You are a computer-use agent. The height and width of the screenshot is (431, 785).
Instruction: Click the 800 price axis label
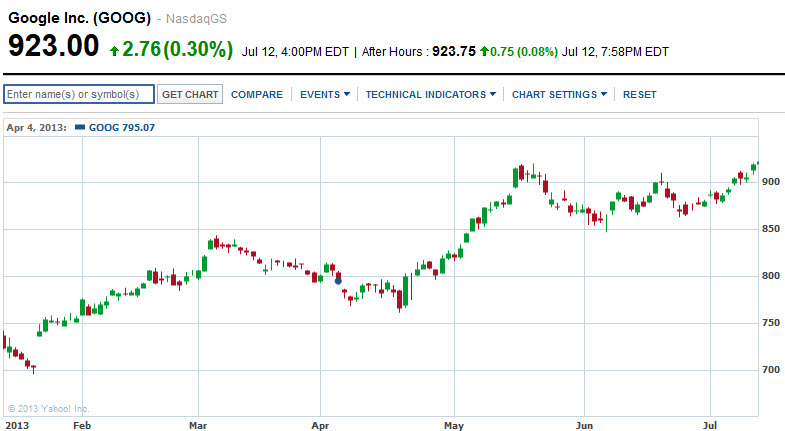tap(771, 276)
